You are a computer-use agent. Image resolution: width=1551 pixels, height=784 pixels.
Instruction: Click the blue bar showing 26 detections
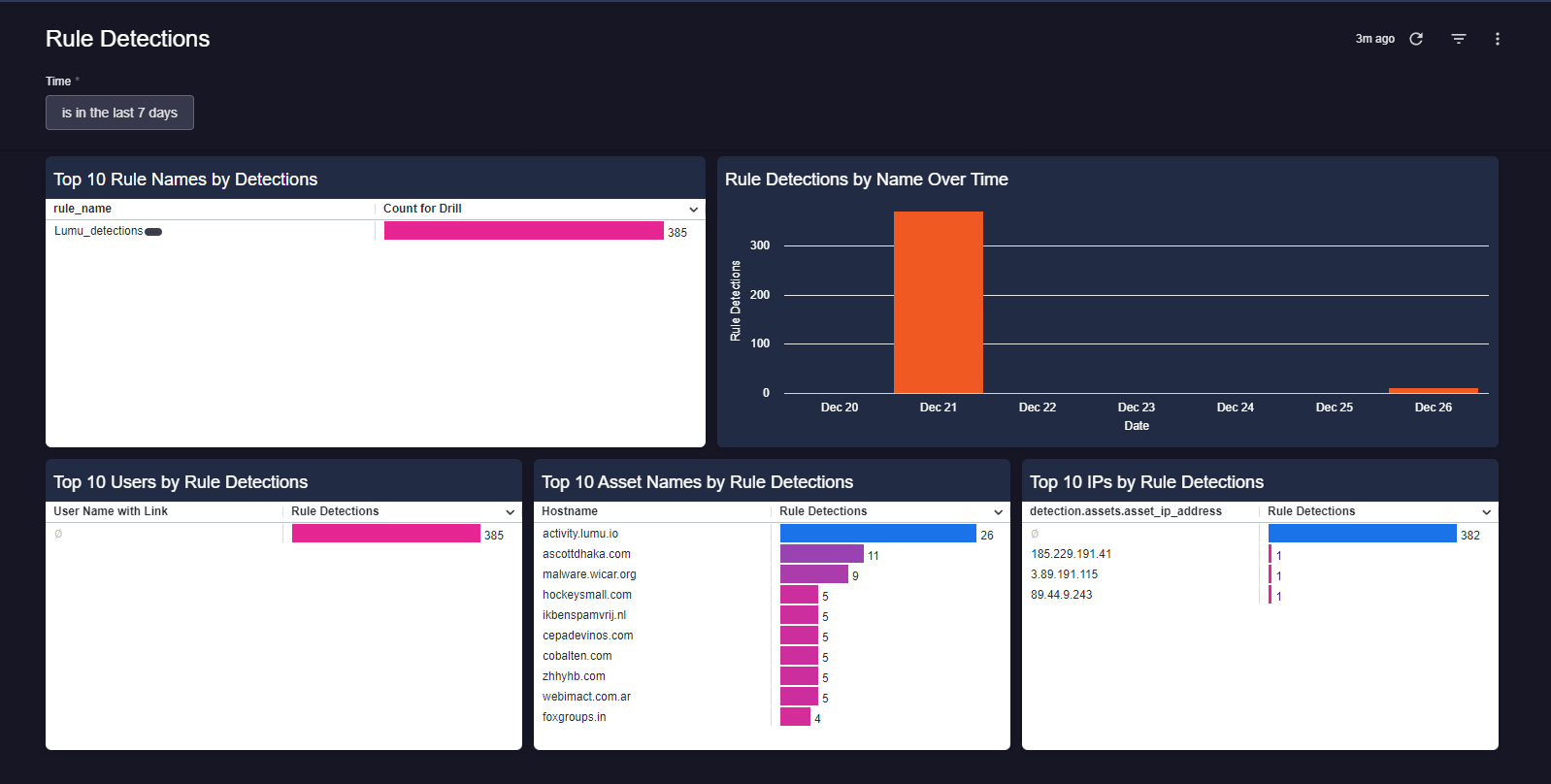click(x=877, y=534)
